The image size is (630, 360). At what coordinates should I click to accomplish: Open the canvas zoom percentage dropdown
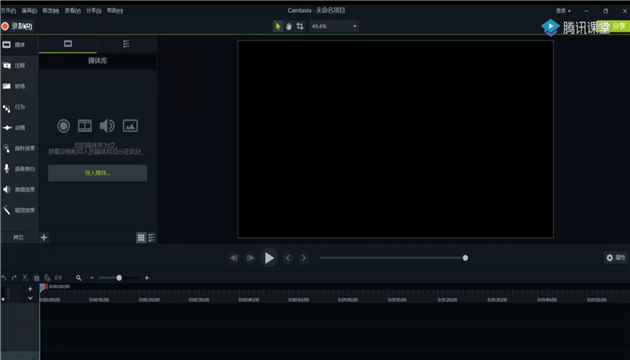[x=334, y=27]
